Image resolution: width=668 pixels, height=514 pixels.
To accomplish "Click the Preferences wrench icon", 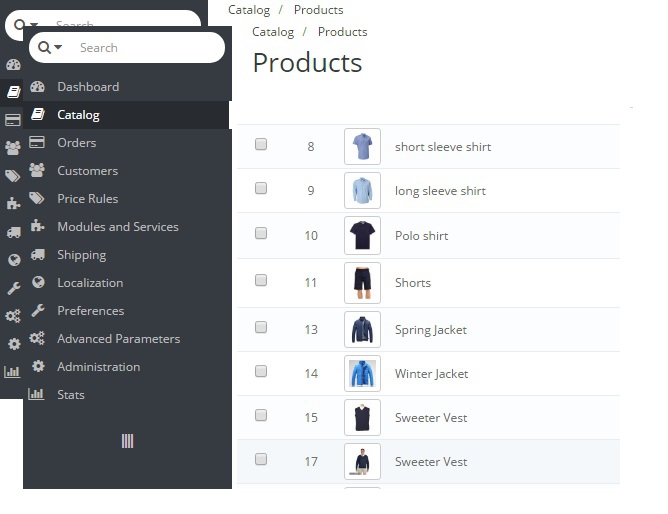I will click(38, 311).
